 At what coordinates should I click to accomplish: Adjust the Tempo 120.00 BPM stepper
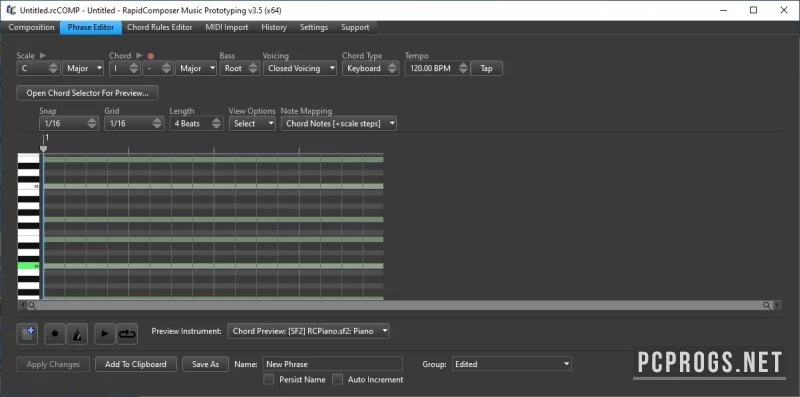coord(463,68)
